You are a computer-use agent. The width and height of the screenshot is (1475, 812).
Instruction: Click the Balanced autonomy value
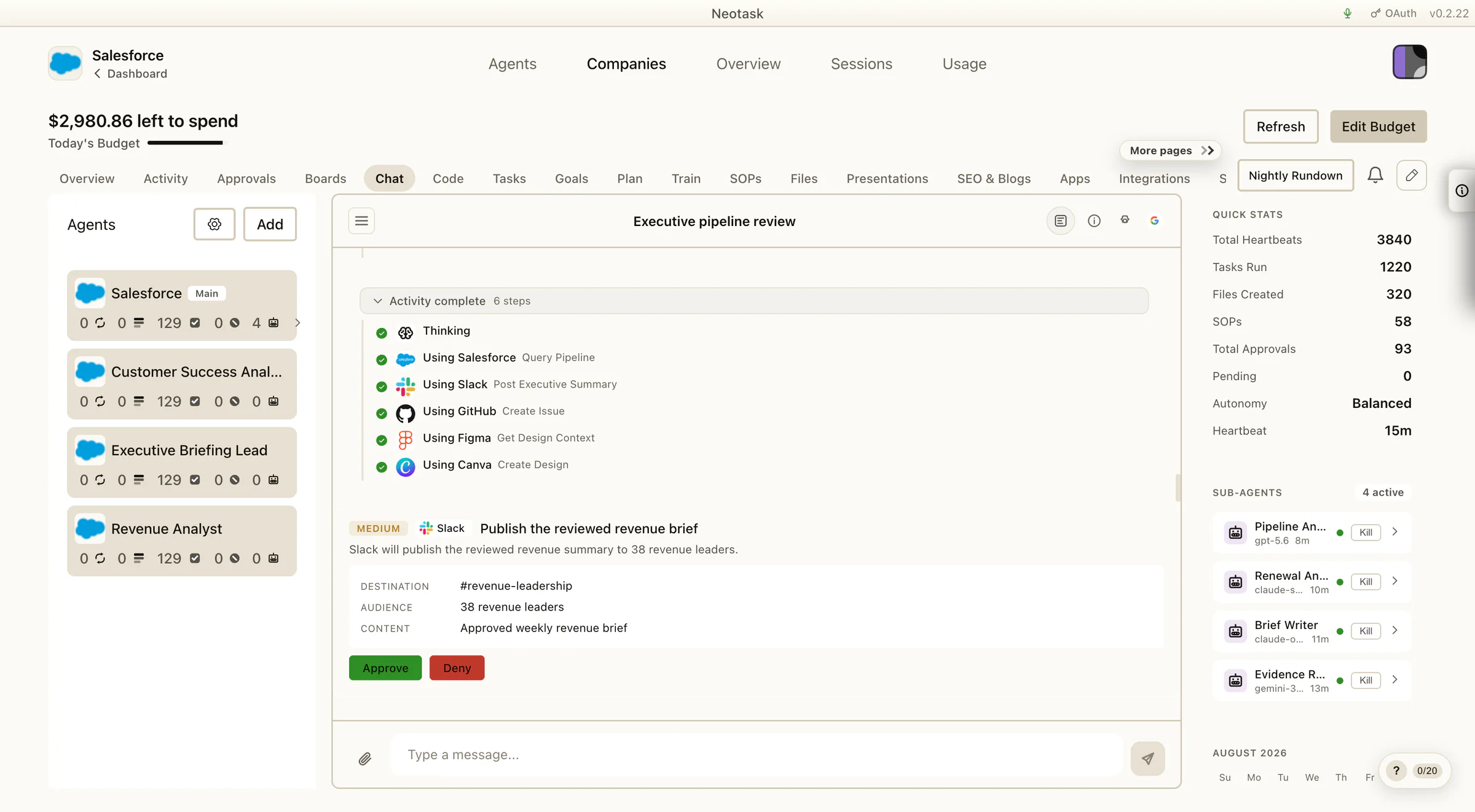click(1381, 404)
